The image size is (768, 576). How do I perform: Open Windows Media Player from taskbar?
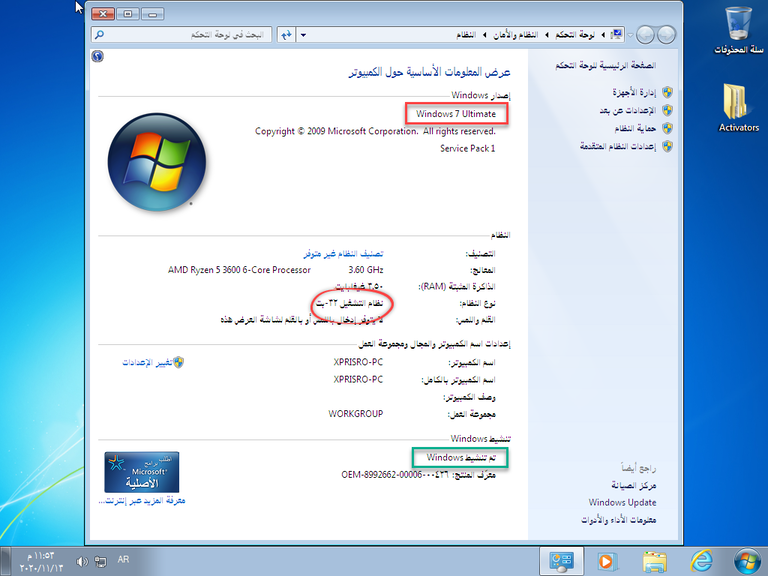(607, 561)
